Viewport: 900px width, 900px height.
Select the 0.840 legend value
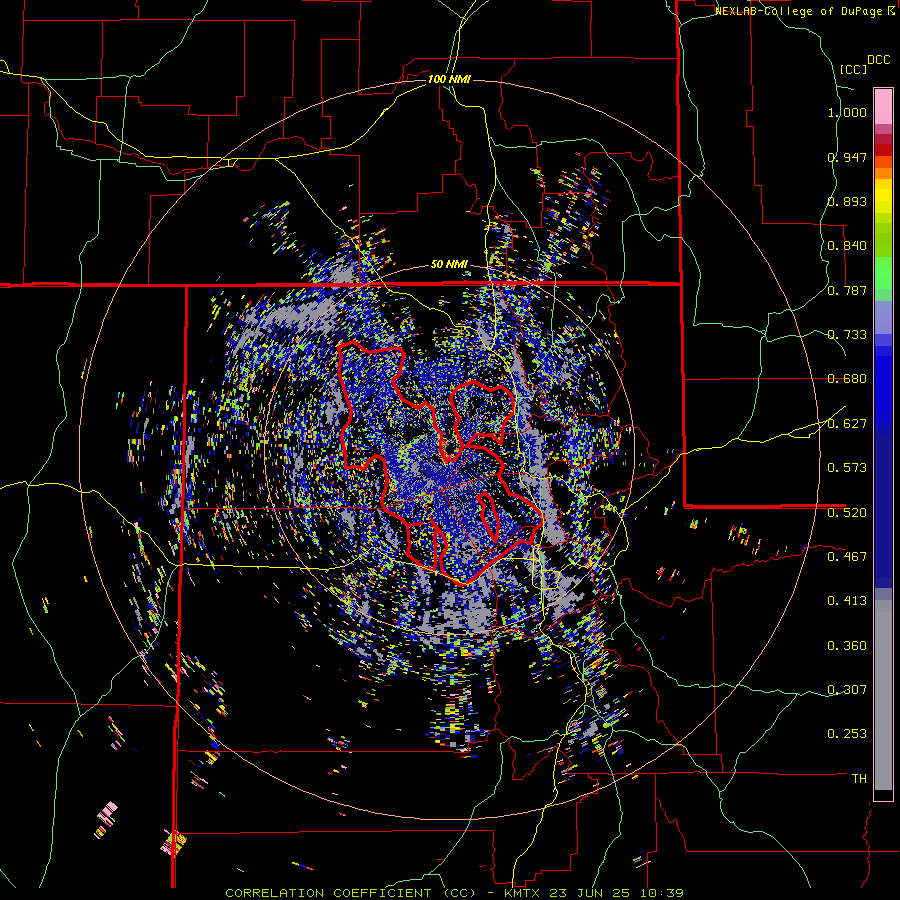pos(847,246)
